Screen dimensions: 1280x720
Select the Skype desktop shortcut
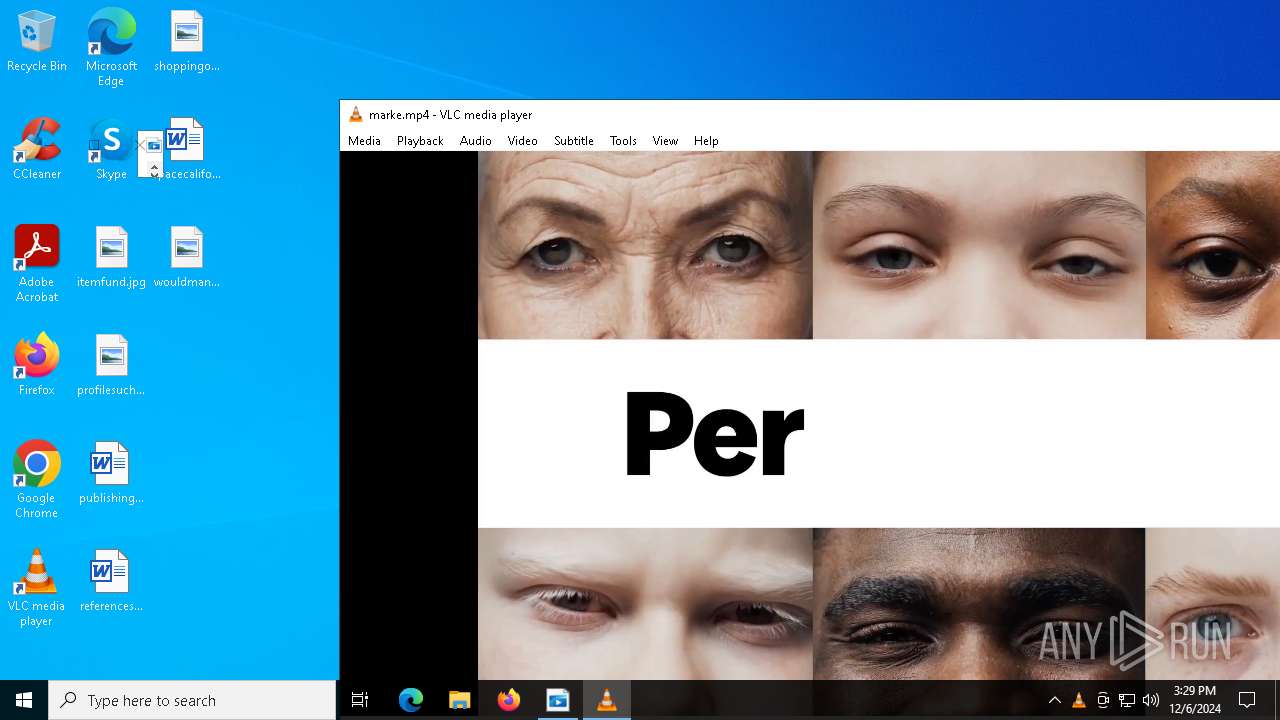111,150
